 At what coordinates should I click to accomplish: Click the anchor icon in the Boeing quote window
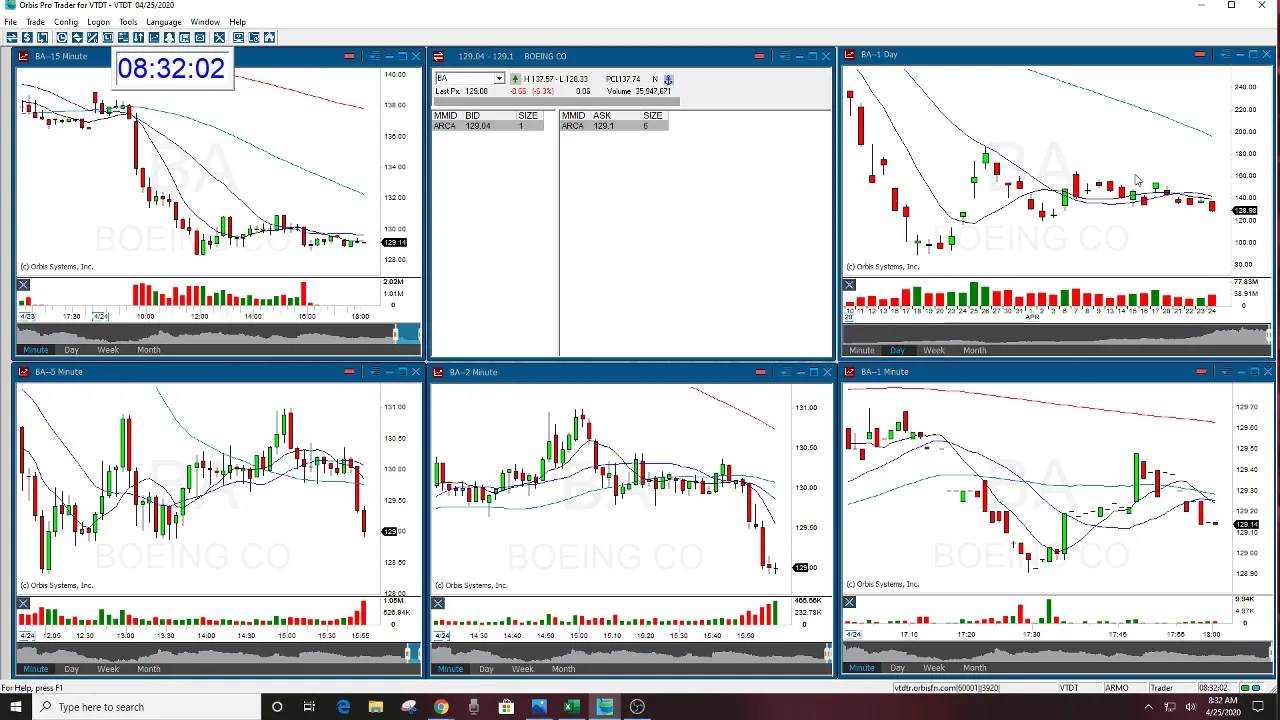pos(668,79)
